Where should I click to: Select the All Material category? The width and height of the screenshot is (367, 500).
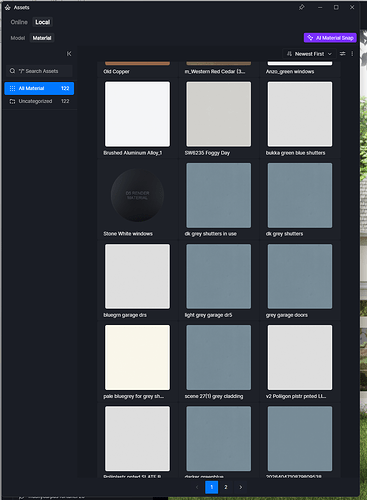[x=39, y=88]
